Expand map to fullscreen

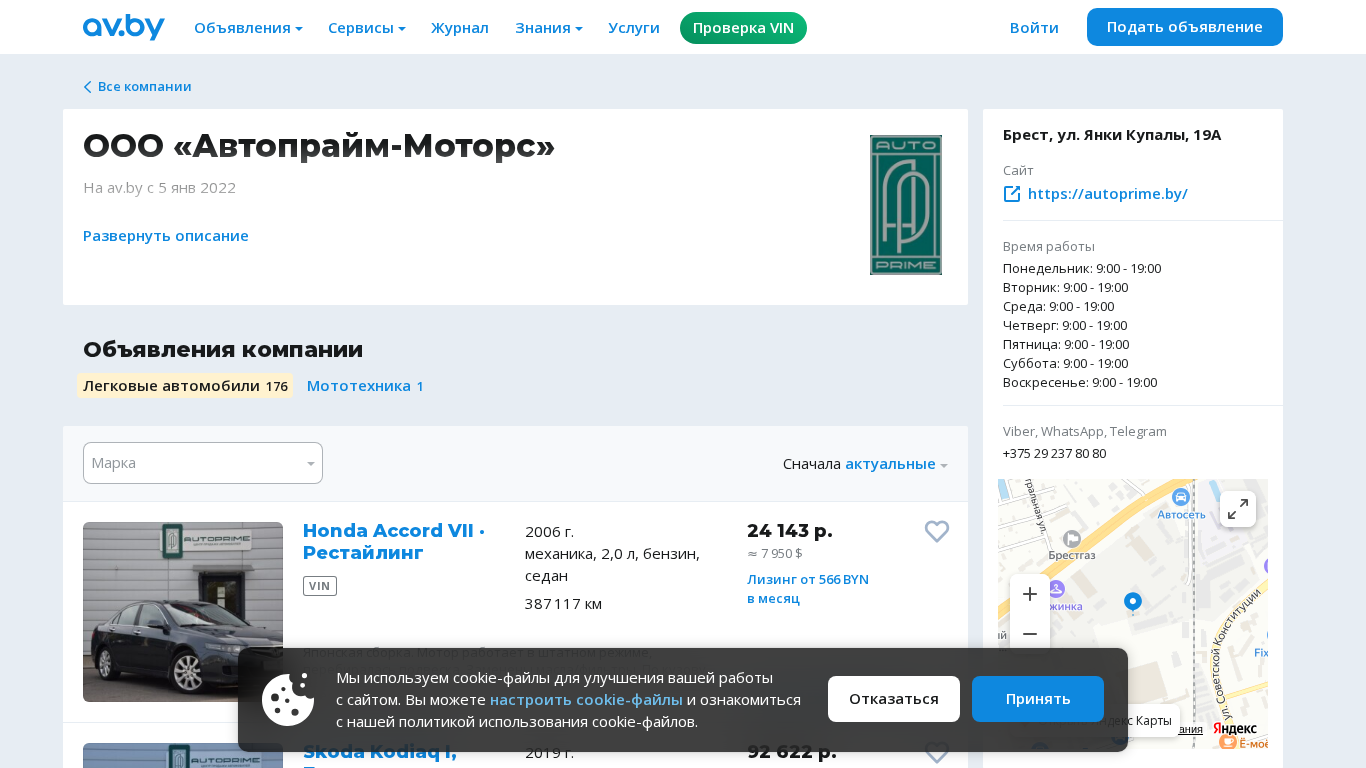click(x=1237, y=509)
